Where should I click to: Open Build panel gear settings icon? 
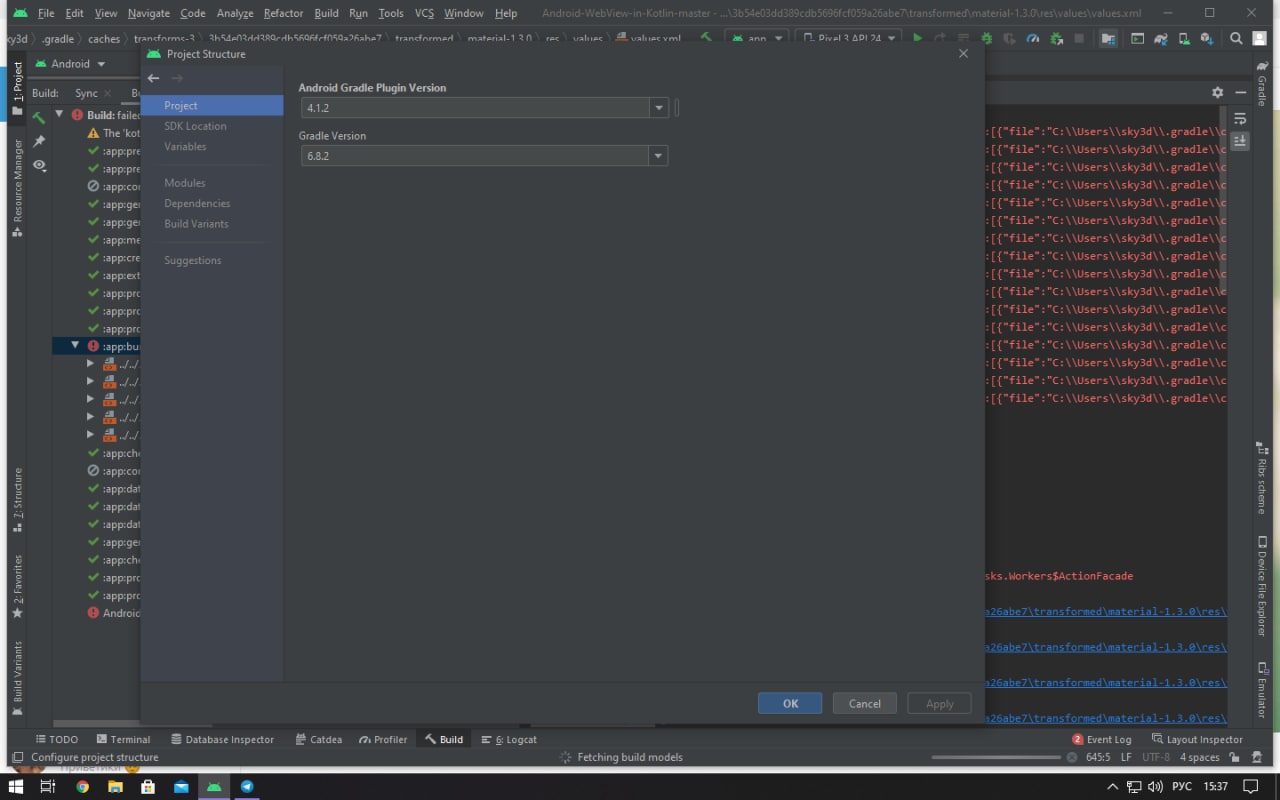pyautogui.click(x=1217, y=92)
